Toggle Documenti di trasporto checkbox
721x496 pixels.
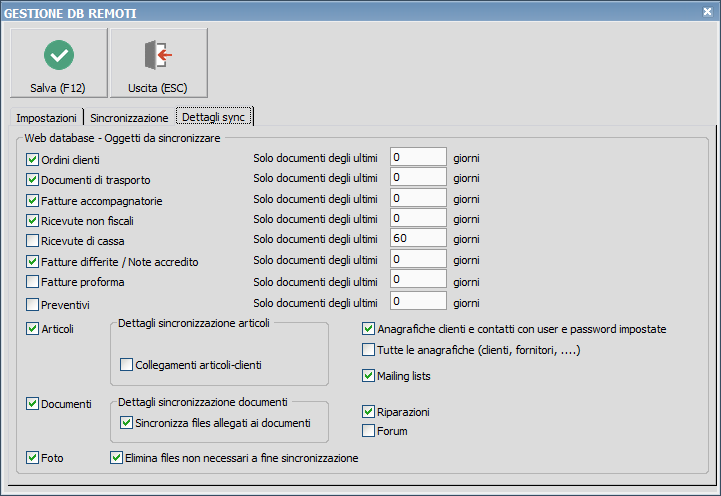pos(32,180)
